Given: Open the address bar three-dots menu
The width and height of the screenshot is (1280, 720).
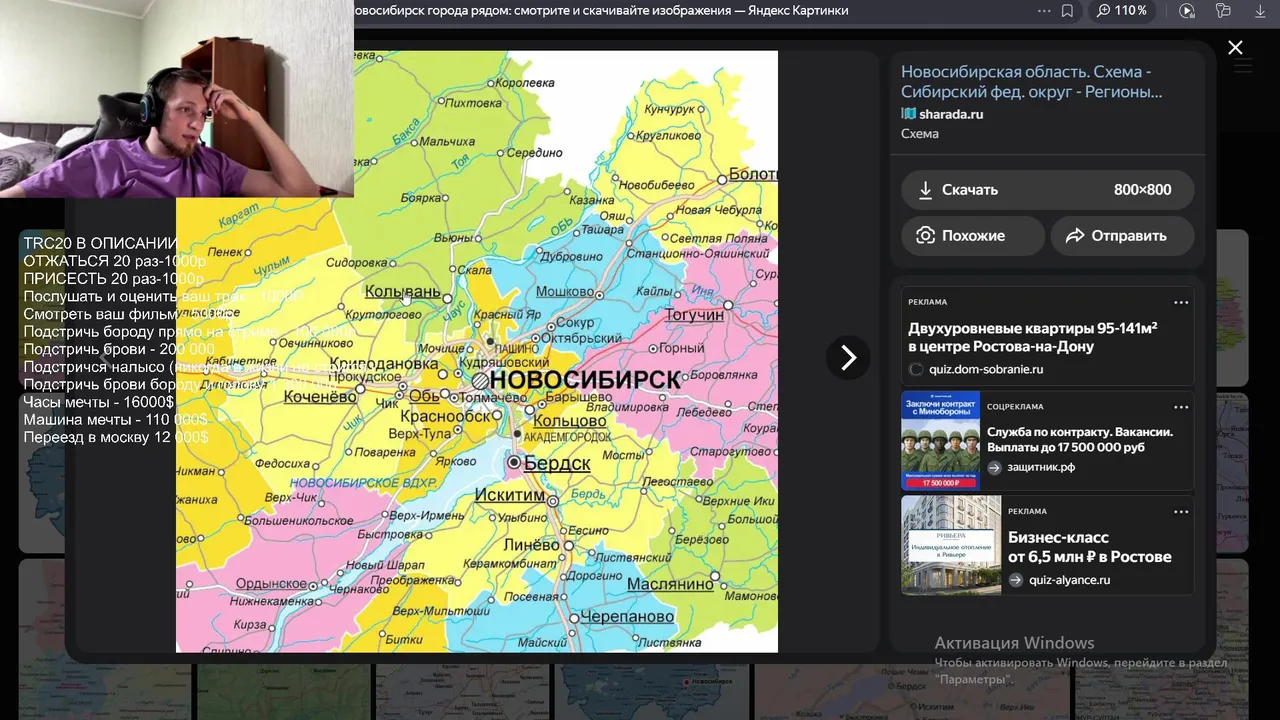Looking at the screenshot, I should [1044, 11].
